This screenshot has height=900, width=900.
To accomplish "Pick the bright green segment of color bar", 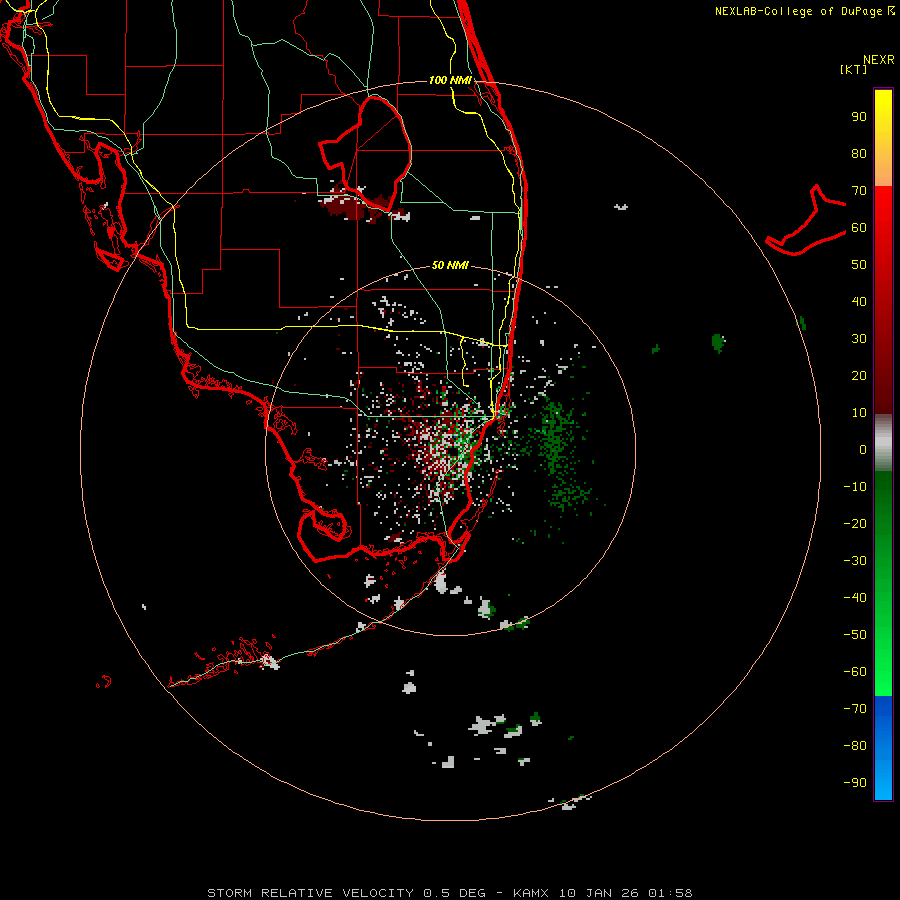I will [883, 672].
